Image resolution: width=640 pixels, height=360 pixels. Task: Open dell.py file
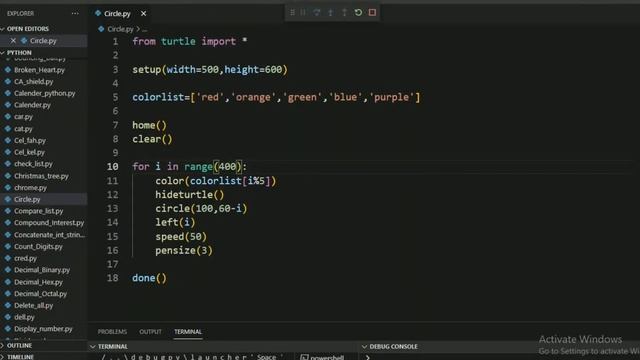point(24,317)
